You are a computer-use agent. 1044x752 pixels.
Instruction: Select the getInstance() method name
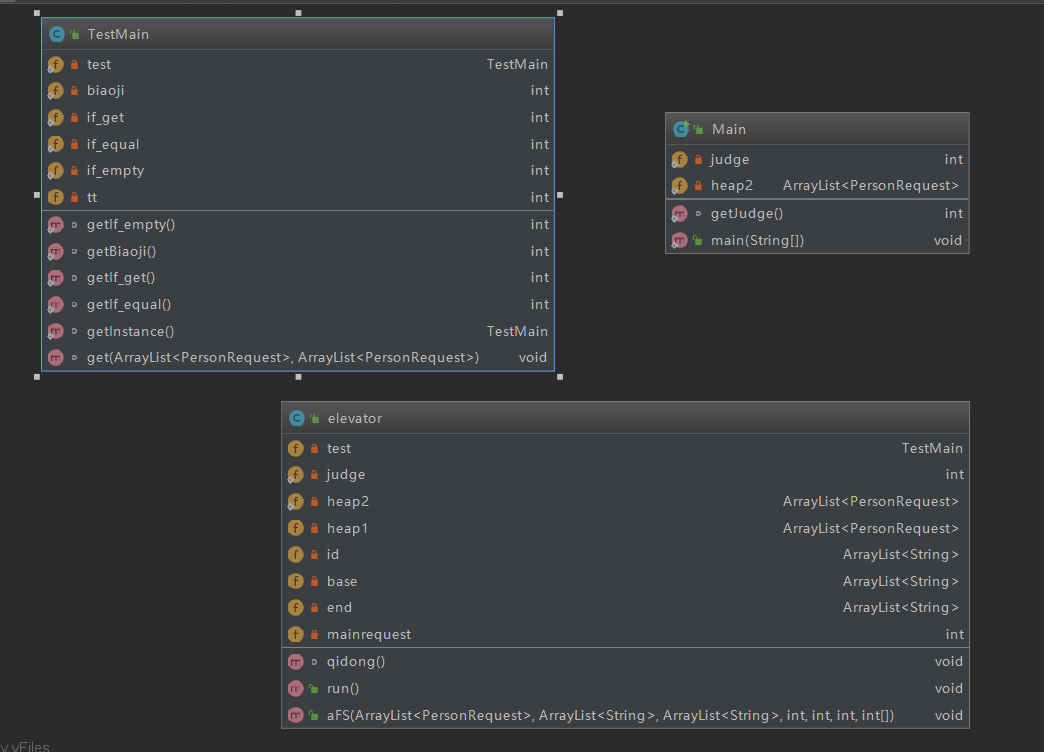[130, 331]
